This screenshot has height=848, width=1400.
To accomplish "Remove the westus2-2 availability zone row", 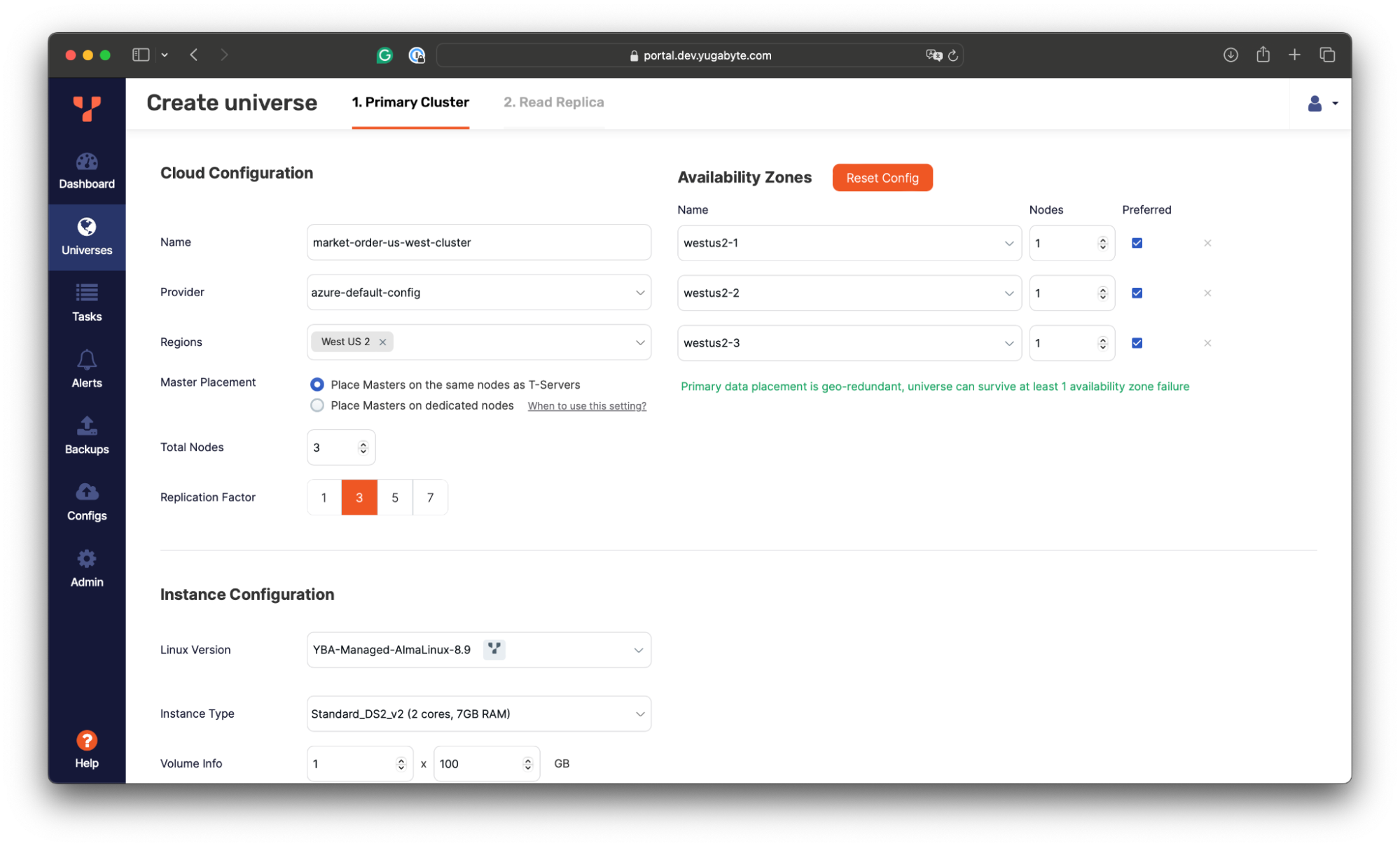I will 1207,293.
